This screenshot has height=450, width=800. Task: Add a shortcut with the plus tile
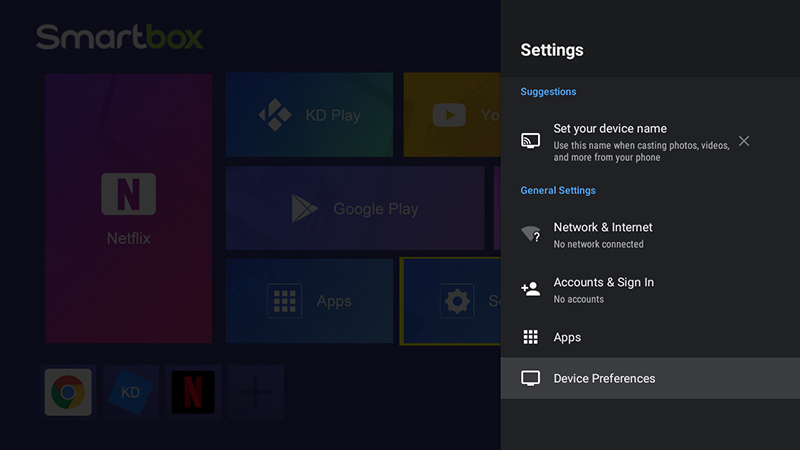click(x=256, y=392)
